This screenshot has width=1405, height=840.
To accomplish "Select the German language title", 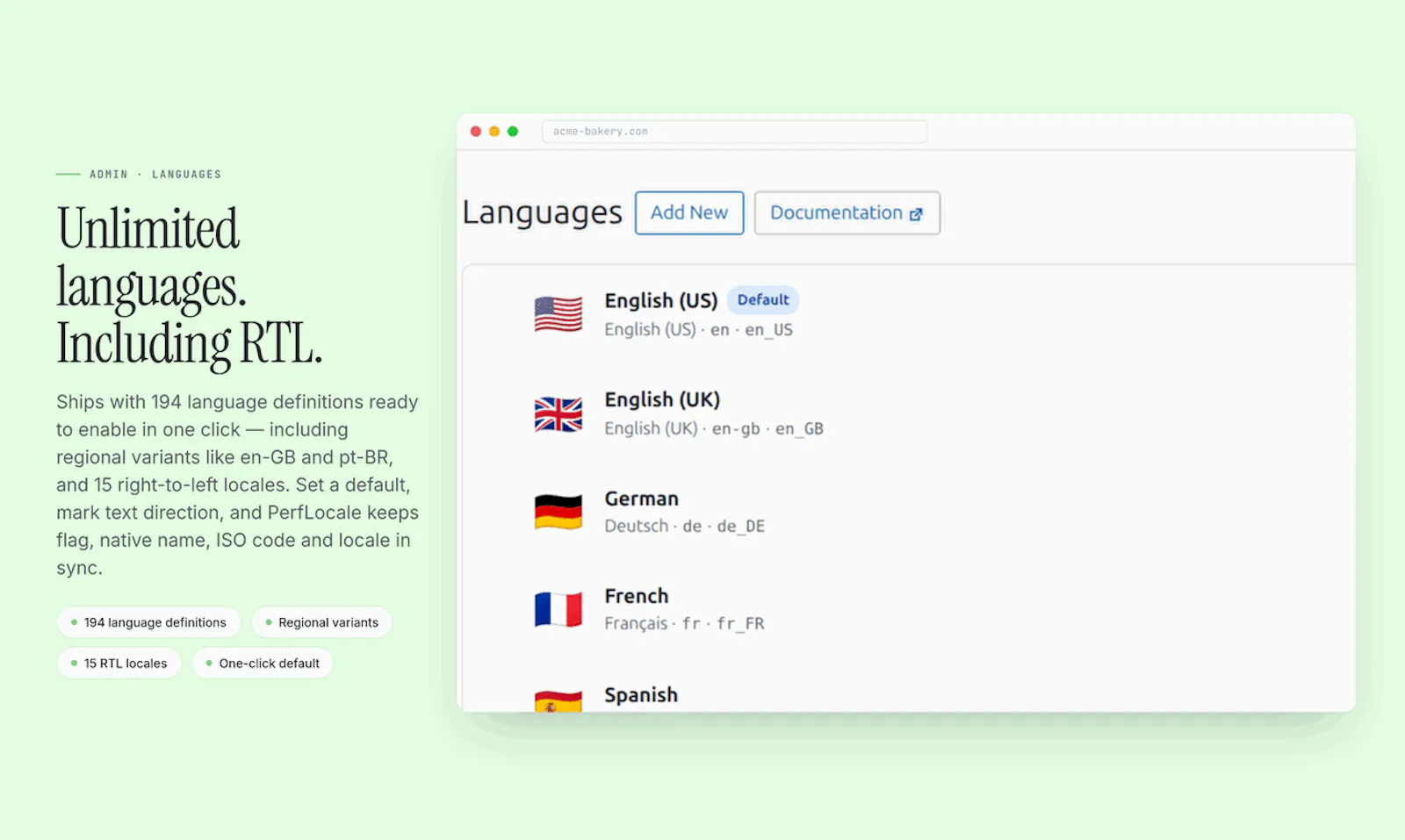I will (x=642, y=499).
